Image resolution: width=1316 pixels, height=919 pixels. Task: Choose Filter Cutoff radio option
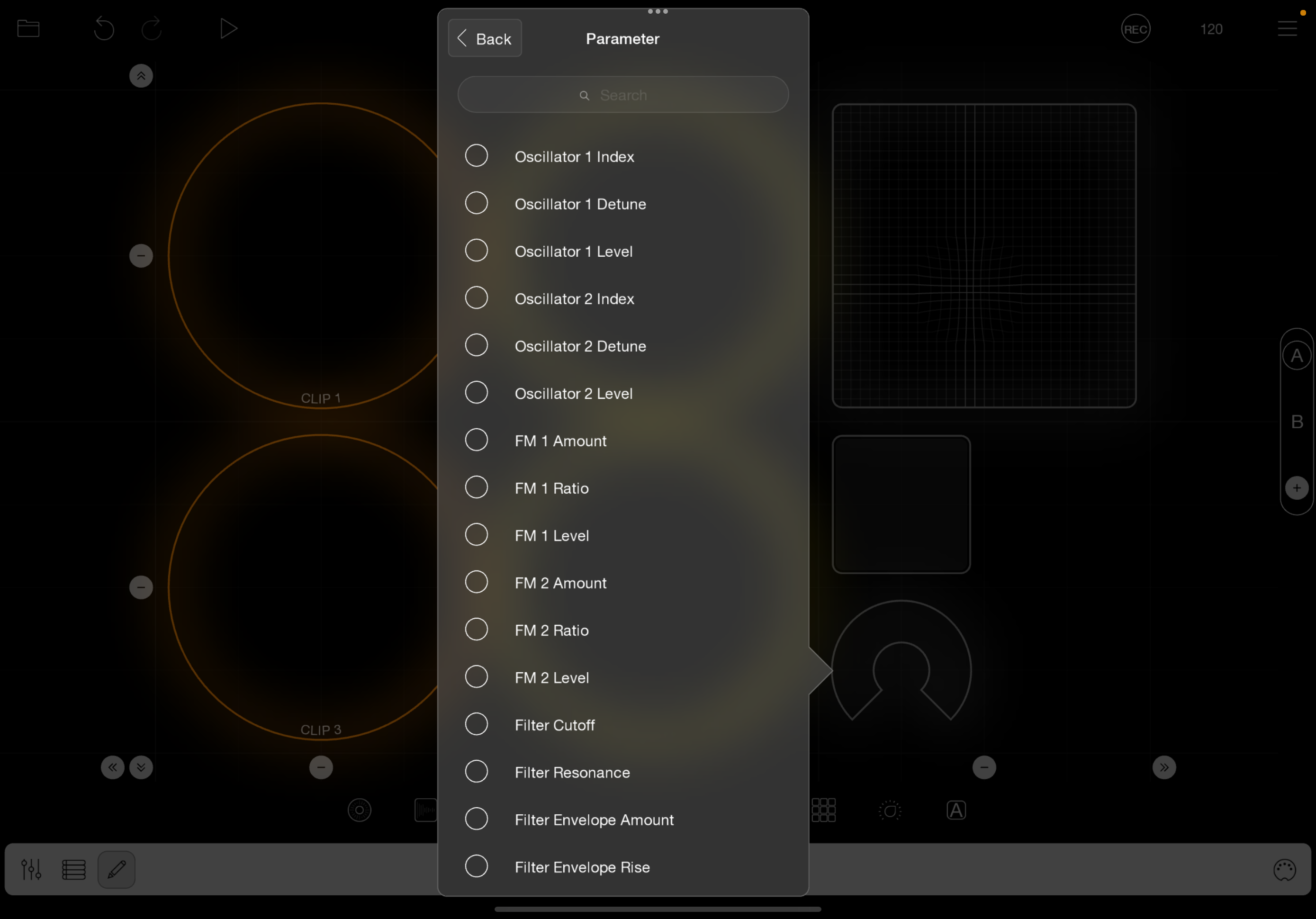point(476,725)
